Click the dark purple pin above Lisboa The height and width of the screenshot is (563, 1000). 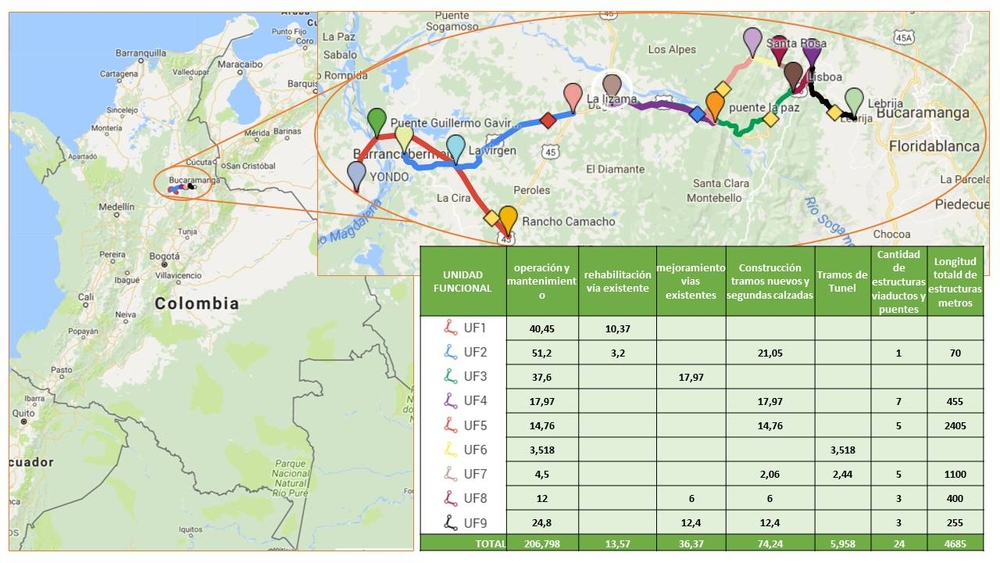click(x=811, y=53)
